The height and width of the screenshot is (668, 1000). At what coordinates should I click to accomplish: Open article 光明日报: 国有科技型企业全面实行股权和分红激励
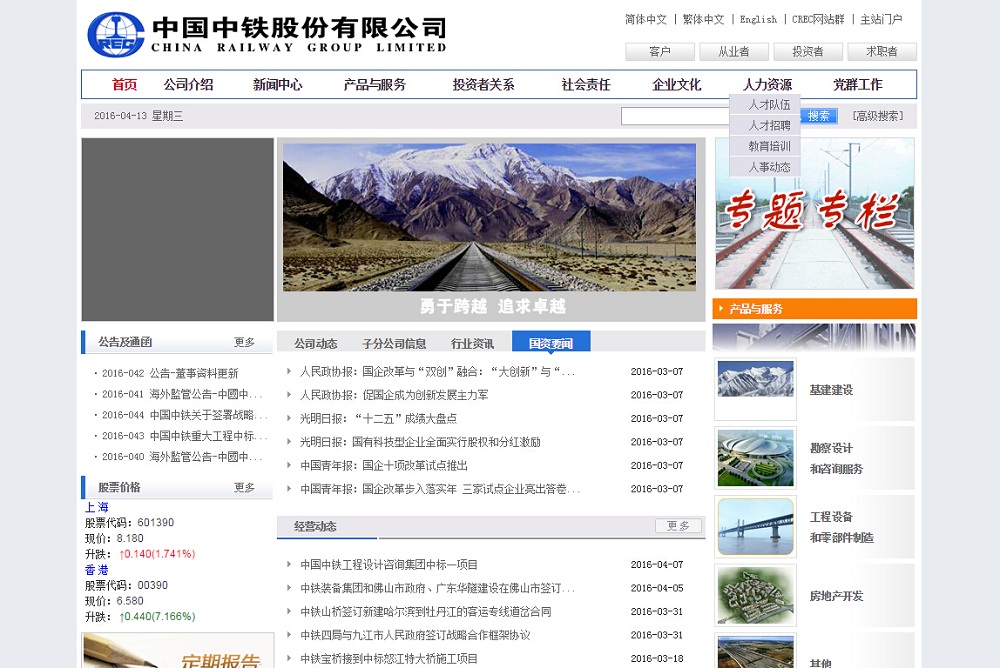coord(420,442)
